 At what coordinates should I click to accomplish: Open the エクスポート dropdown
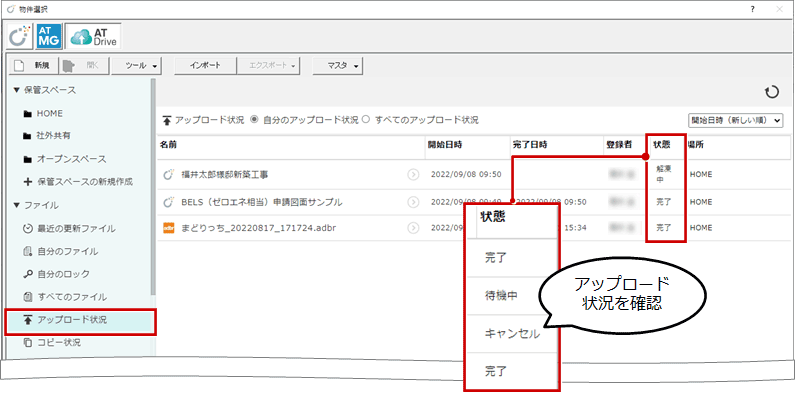pos(269,65)
